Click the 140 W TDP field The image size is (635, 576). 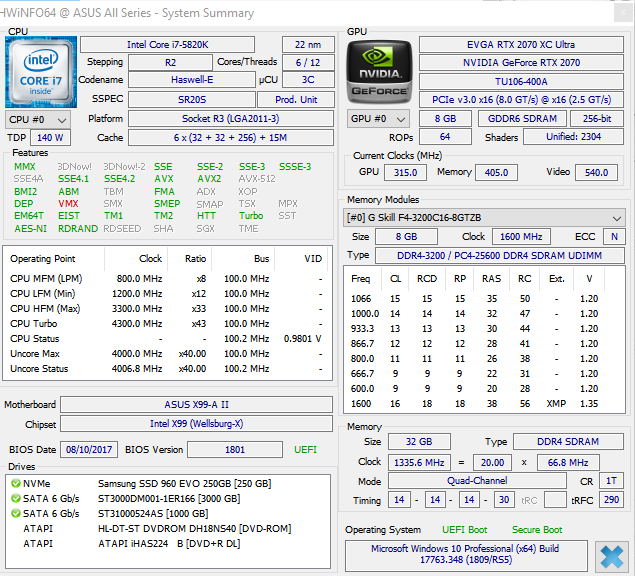pyautogui.click(x=50, y=138)
